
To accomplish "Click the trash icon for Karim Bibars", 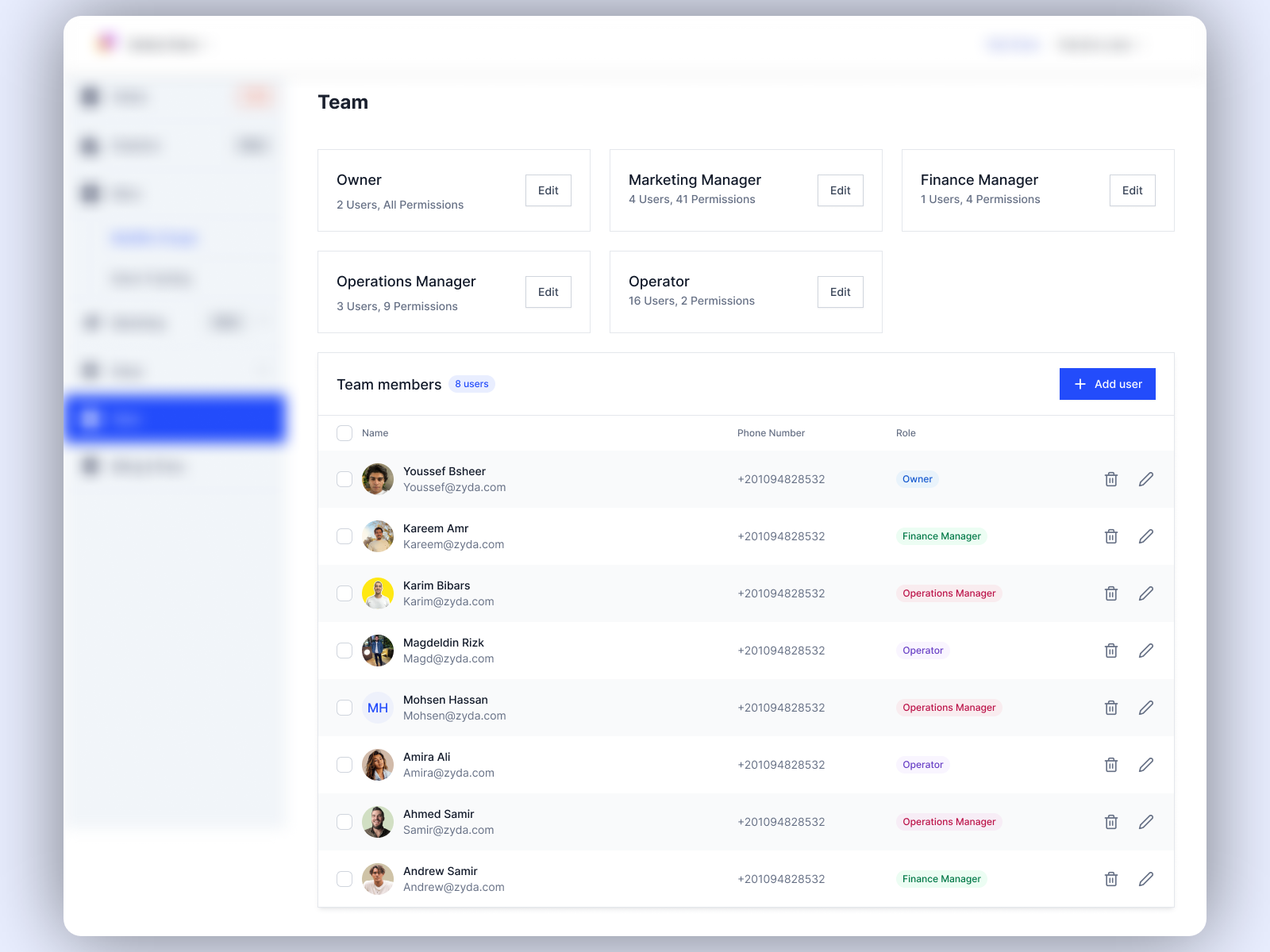I will [x=1110, y=593].
